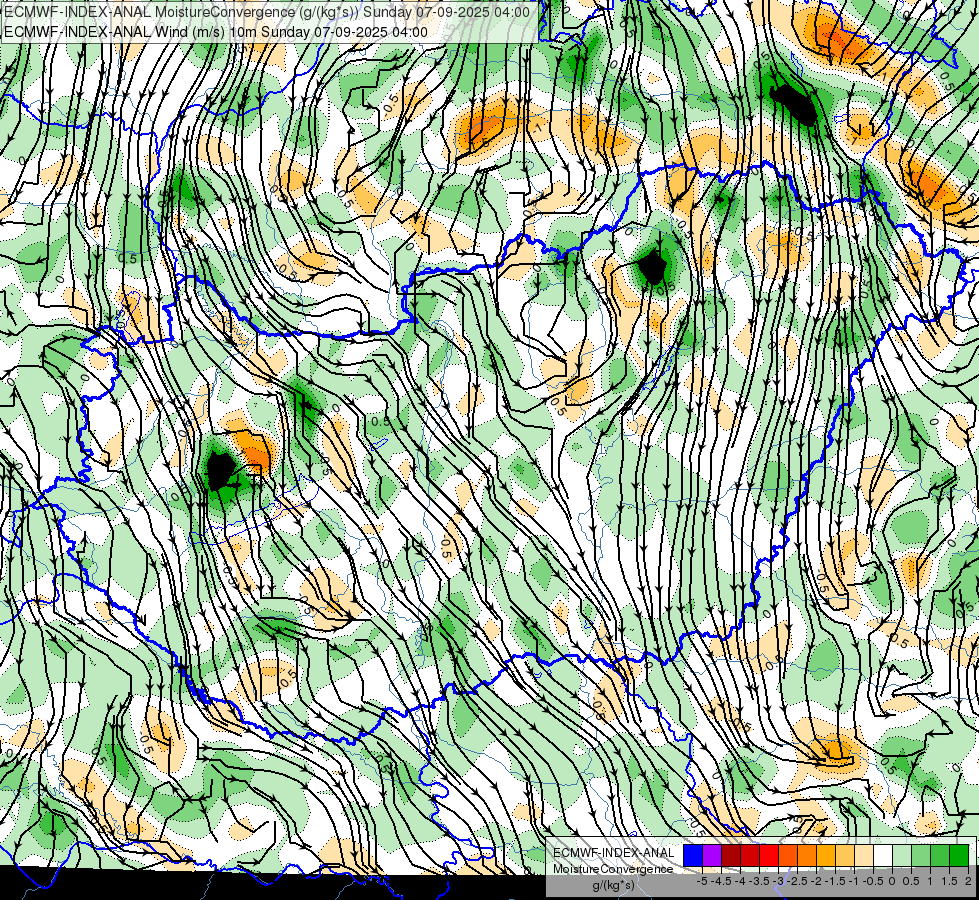Screen dimensions: 979x900
Task: Select the legend's MoistureConvergence label
Action: [613, 869]
